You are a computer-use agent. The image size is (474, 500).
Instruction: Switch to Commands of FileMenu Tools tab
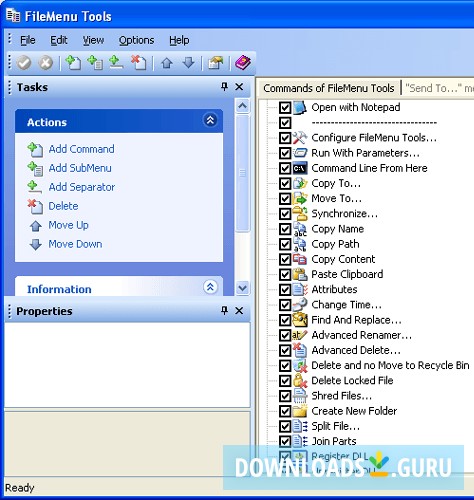pos(329,88)
